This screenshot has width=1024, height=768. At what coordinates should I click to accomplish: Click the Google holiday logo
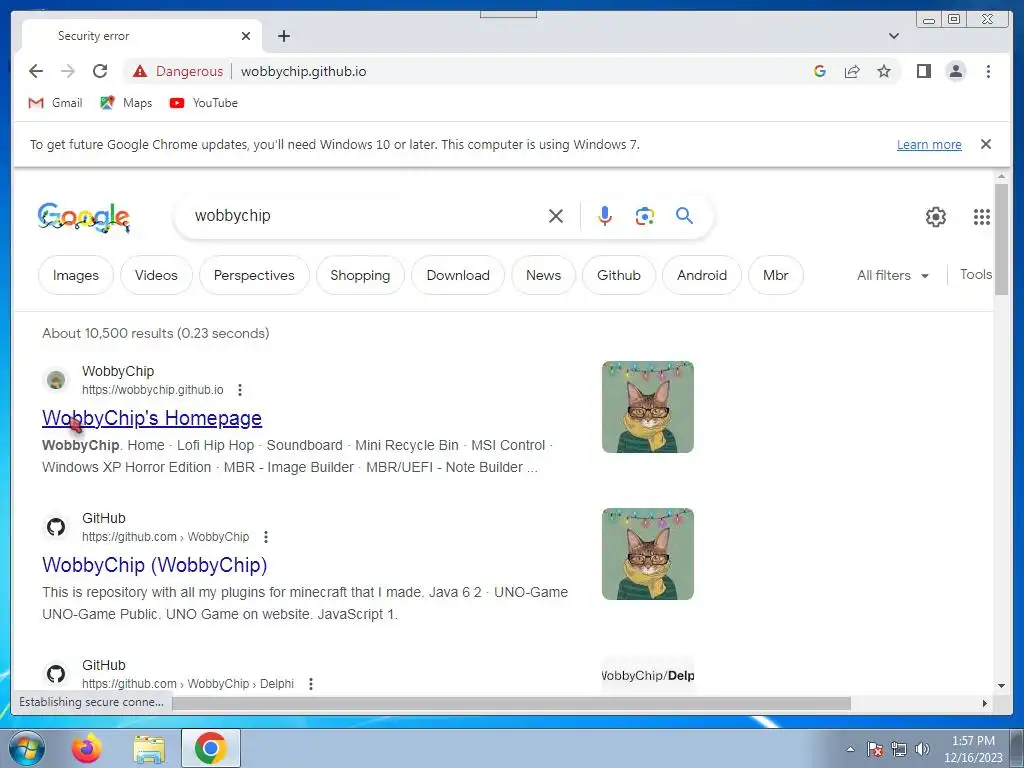click(x=84, y=217)
